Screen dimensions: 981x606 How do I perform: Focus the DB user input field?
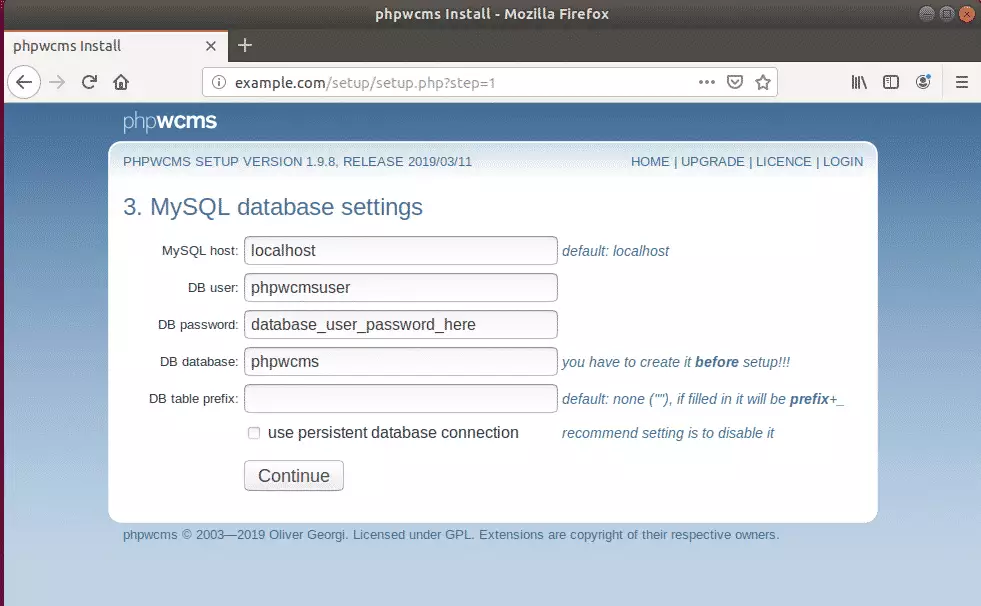[x=400, y=288]
